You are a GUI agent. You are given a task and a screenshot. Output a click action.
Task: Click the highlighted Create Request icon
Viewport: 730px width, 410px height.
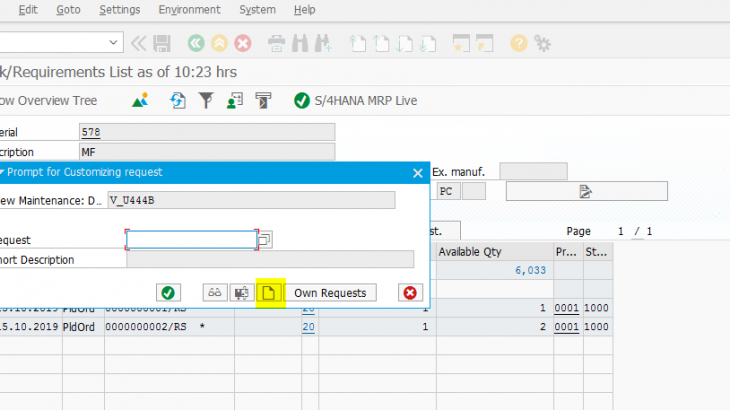(x=268, y=293)
